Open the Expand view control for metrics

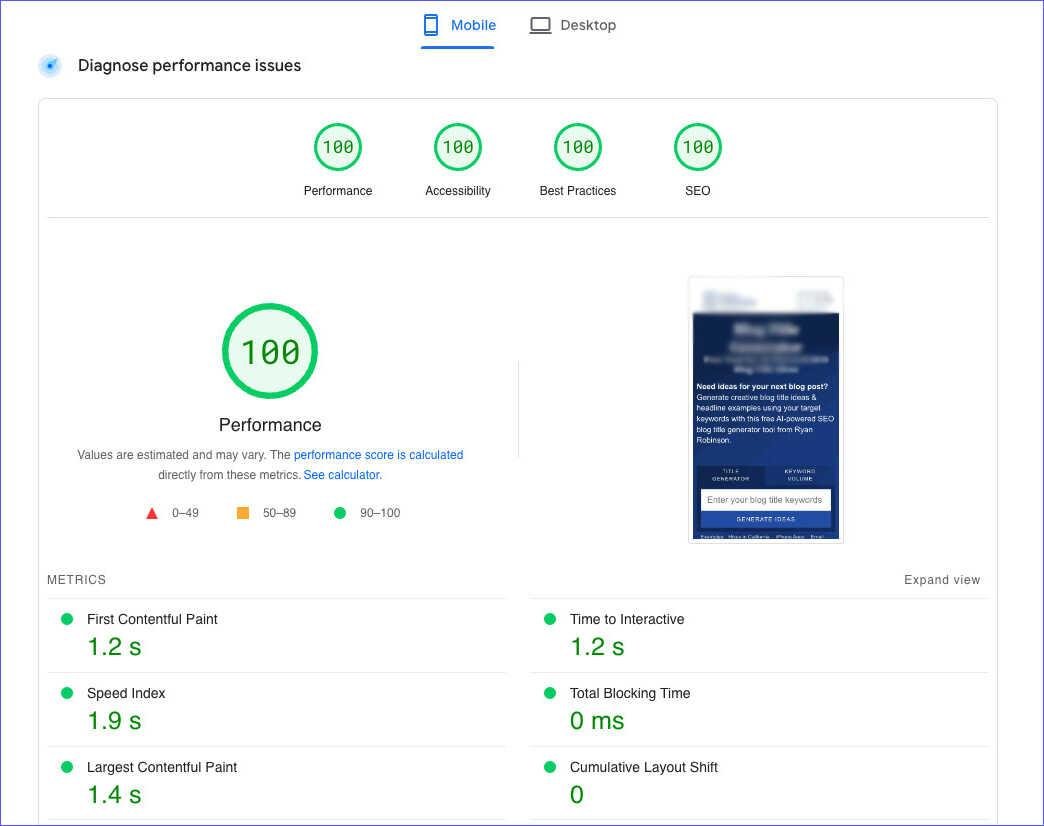click(x=941, y=579)
